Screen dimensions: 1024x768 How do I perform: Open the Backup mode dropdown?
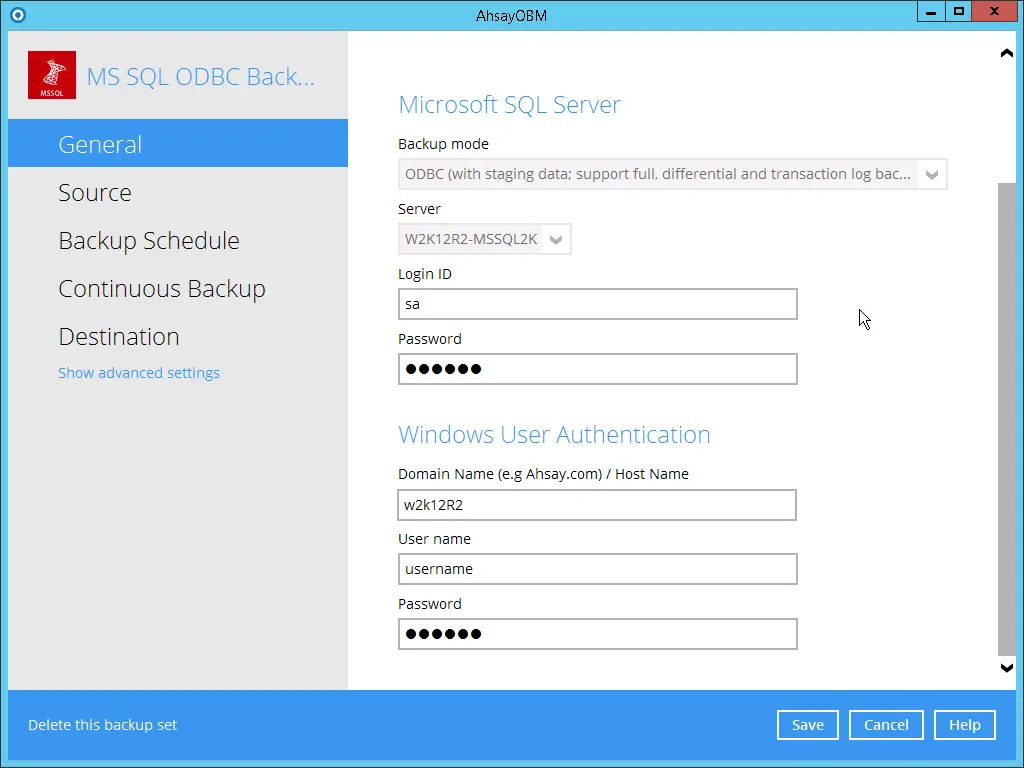click(931, 173)
